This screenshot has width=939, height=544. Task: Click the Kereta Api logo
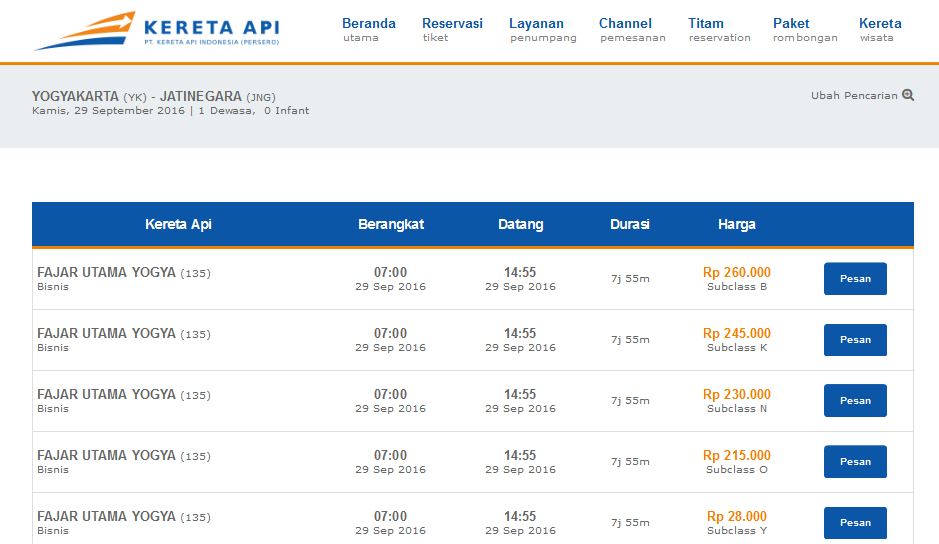158,30
